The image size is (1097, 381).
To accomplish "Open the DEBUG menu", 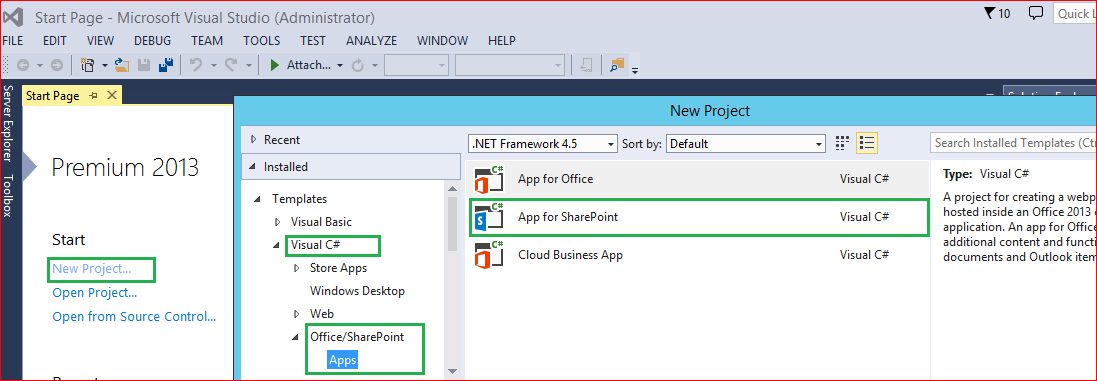I will (153, 41).
